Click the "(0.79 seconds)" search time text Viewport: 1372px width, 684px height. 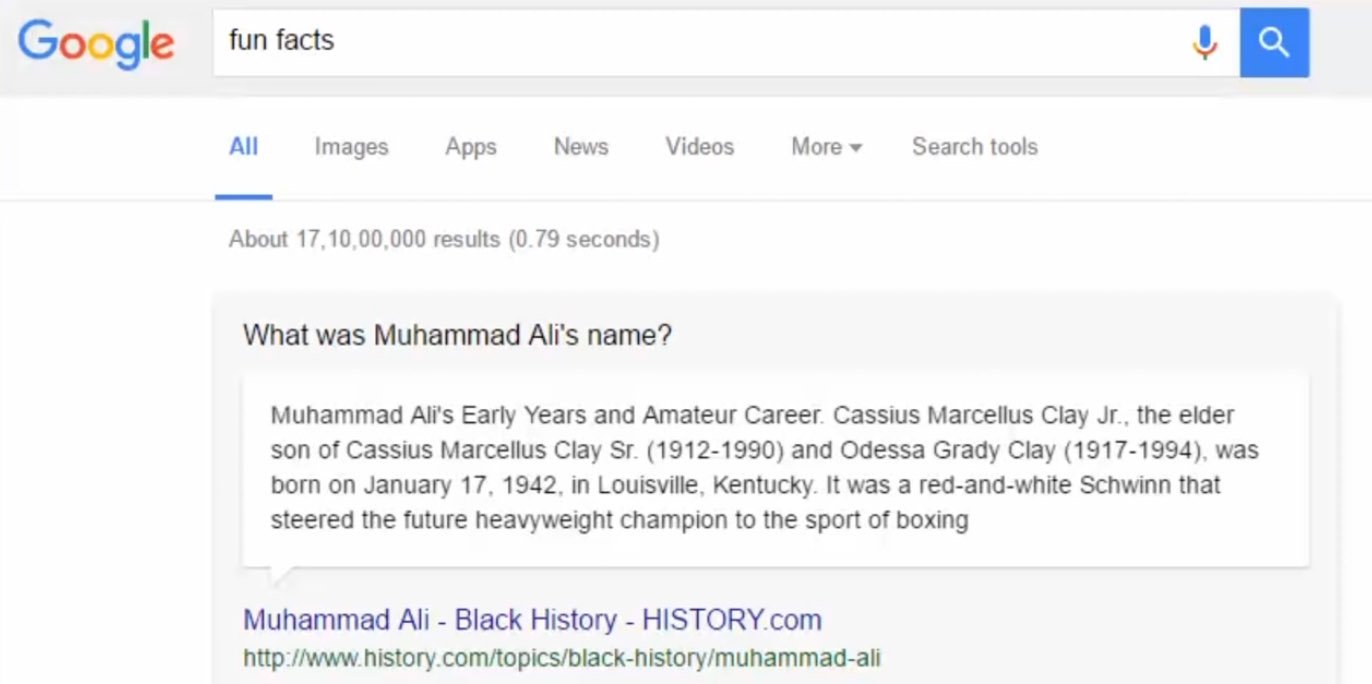pos(584,239)
